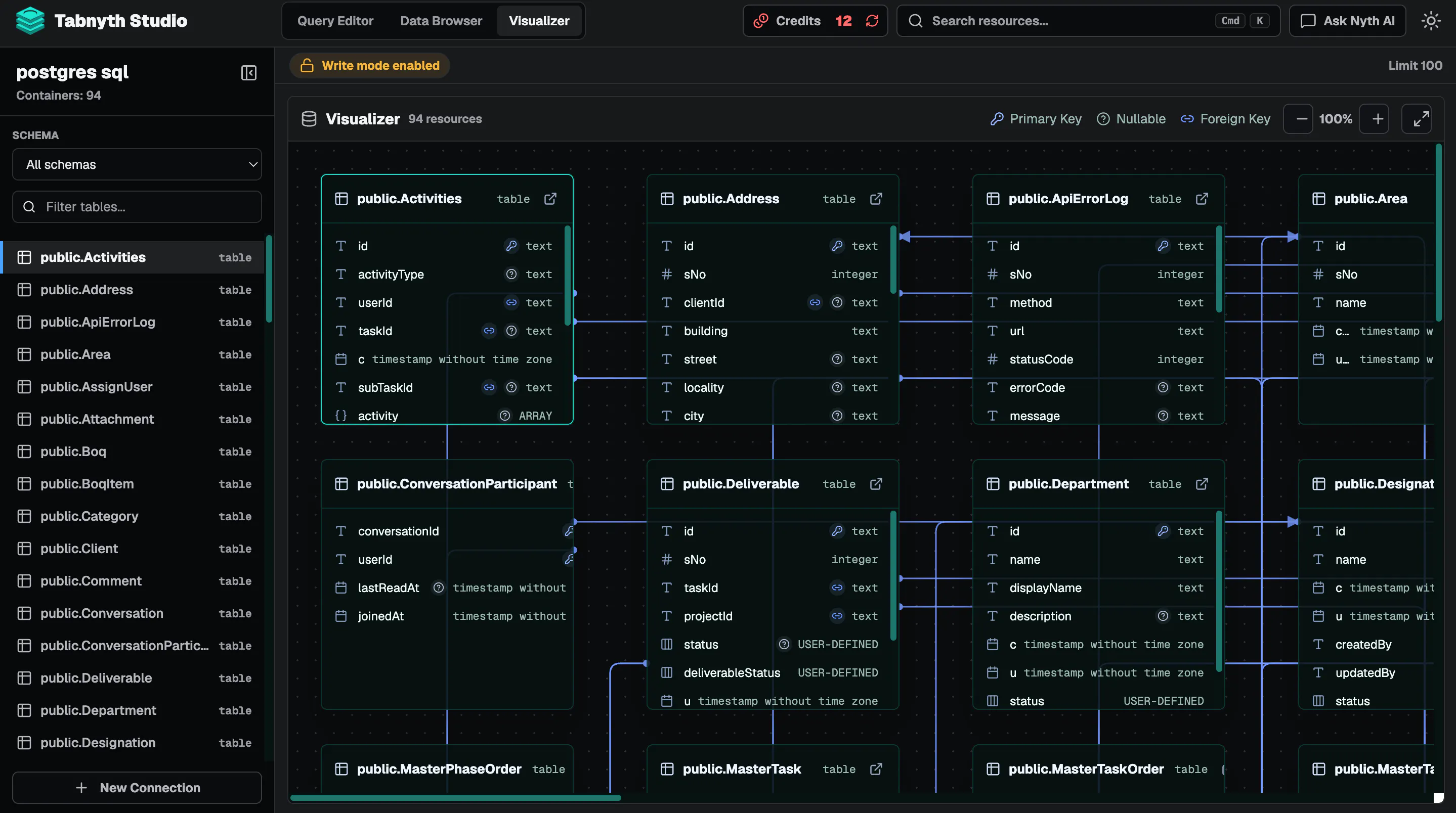The height and width of the screenshot is (813, 1456).
Task: Focus the Search resources field
Action: 1088,21
